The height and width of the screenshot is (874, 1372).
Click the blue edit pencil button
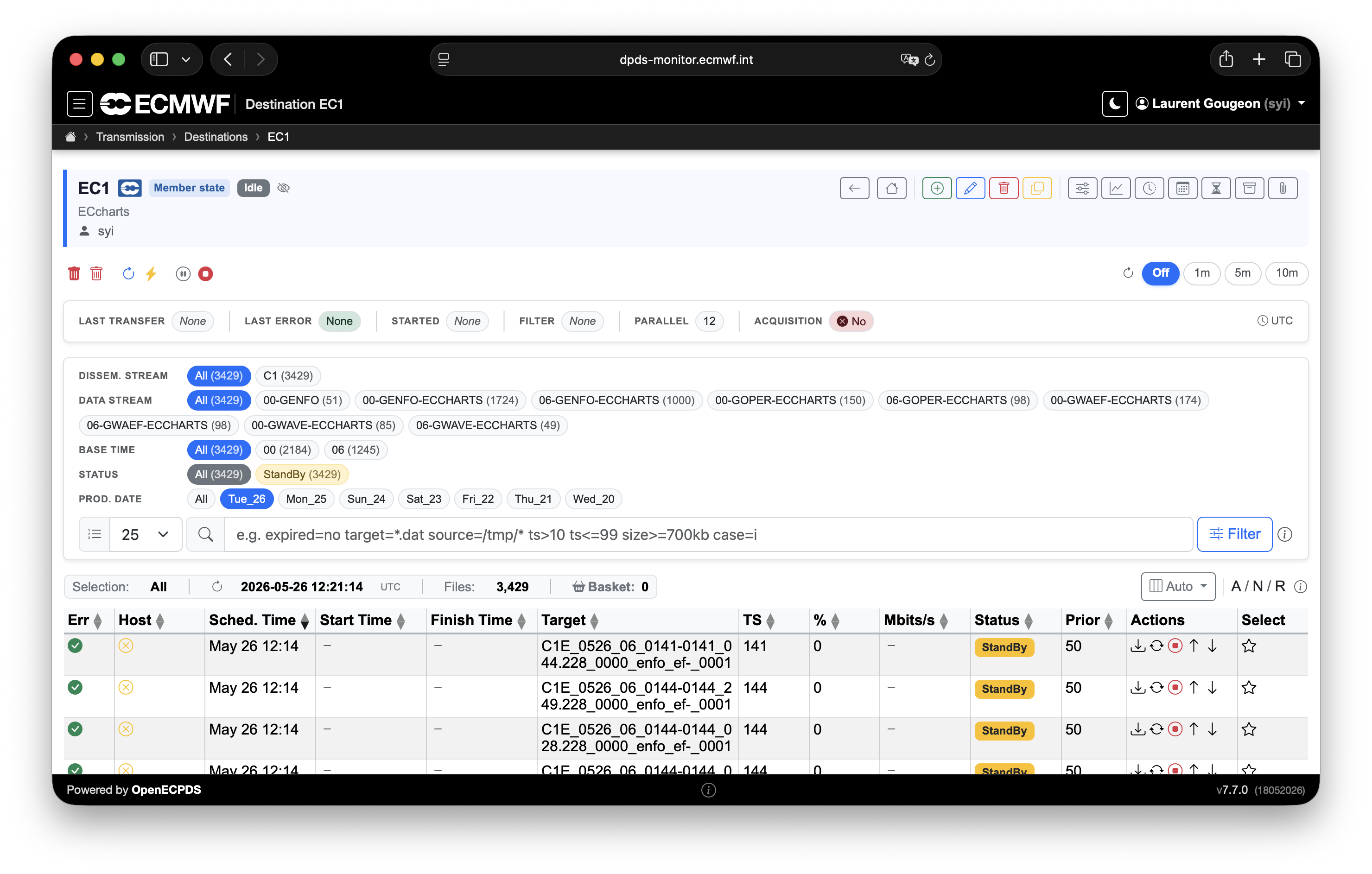[970, 188]
